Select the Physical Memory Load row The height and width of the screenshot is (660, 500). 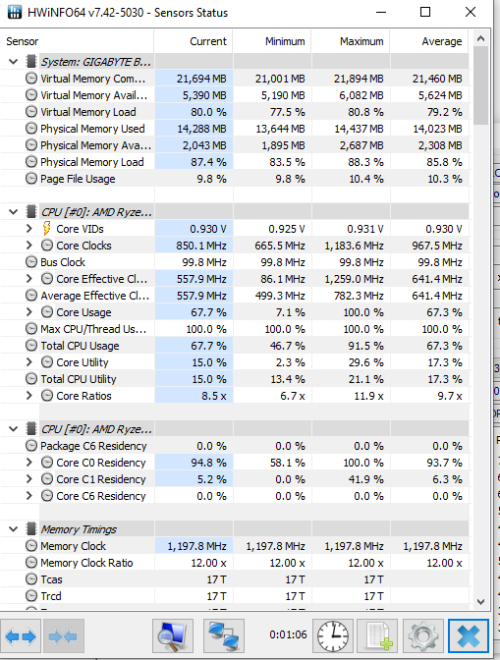tap(234, 162)
